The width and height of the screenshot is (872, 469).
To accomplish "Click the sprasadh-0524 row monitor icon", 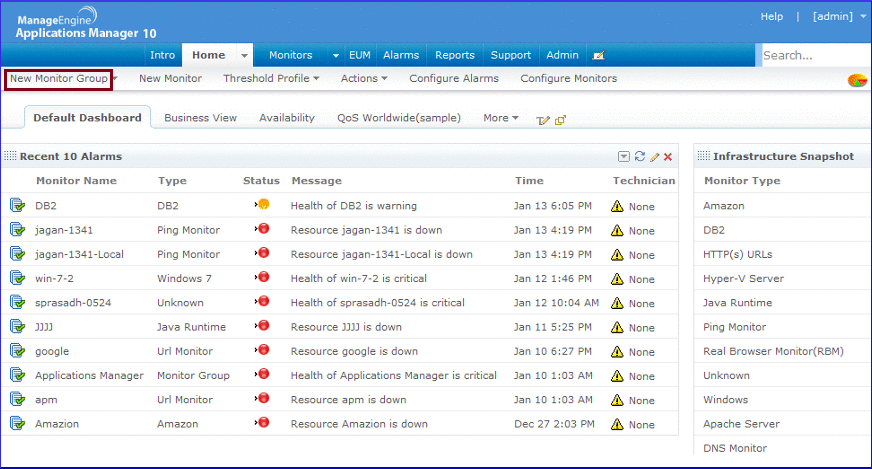I will tap(17, 302).
